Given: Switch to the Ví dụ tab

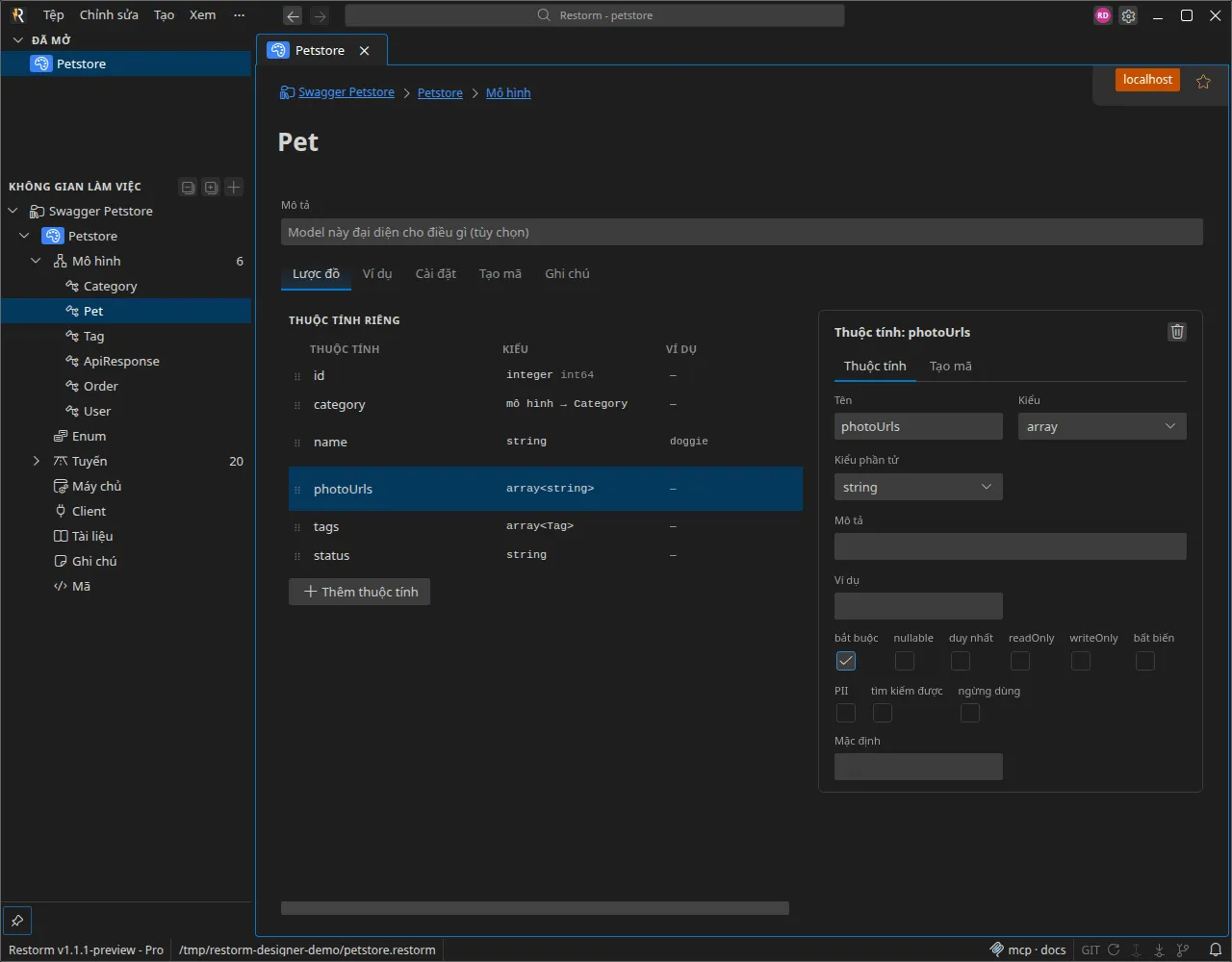Looking at the screenshot, I should (x=377, y=274).
